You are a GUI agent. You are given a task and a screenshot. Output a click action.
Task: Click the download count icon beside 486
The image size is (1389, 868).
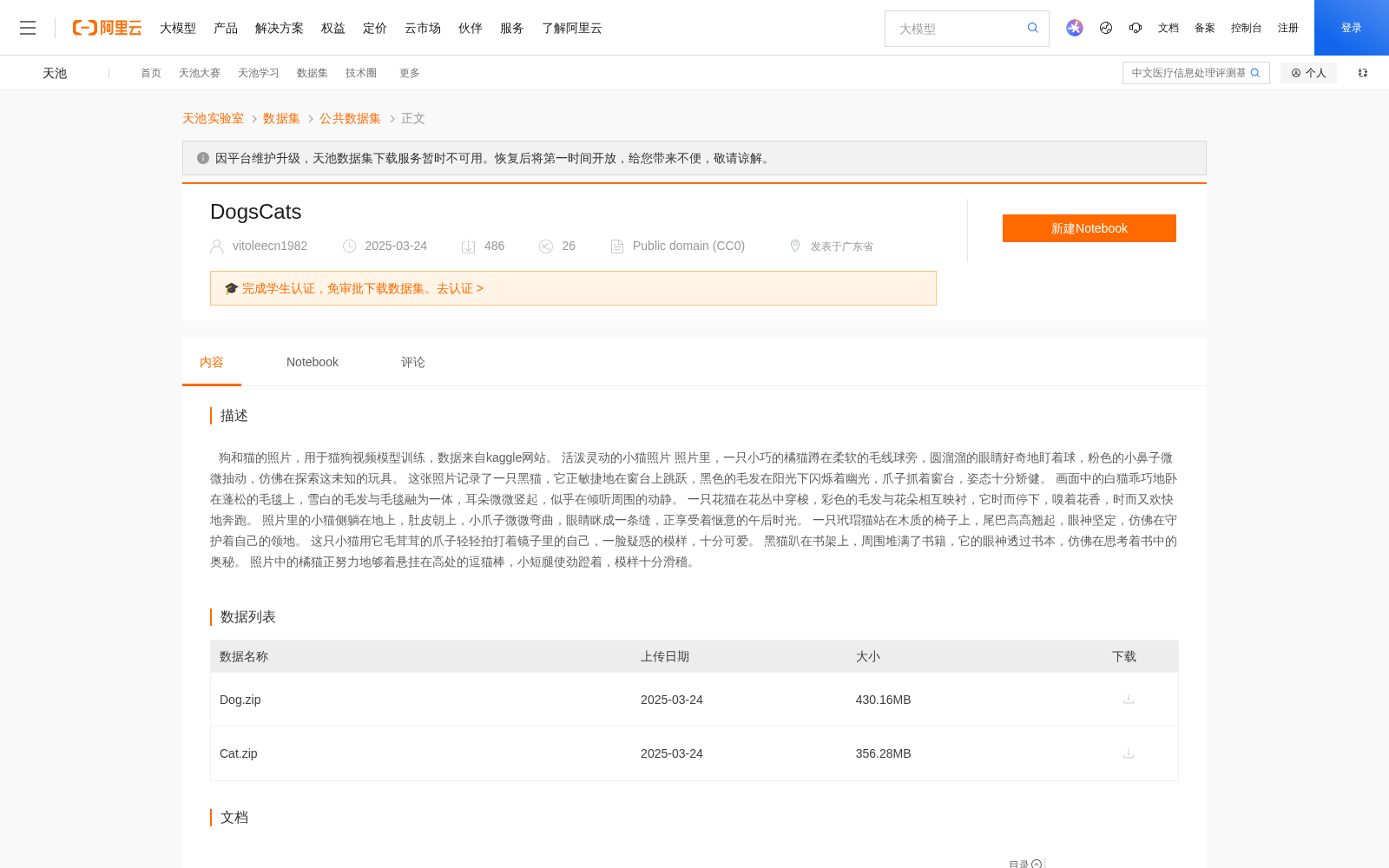click(x=469, y=247)
